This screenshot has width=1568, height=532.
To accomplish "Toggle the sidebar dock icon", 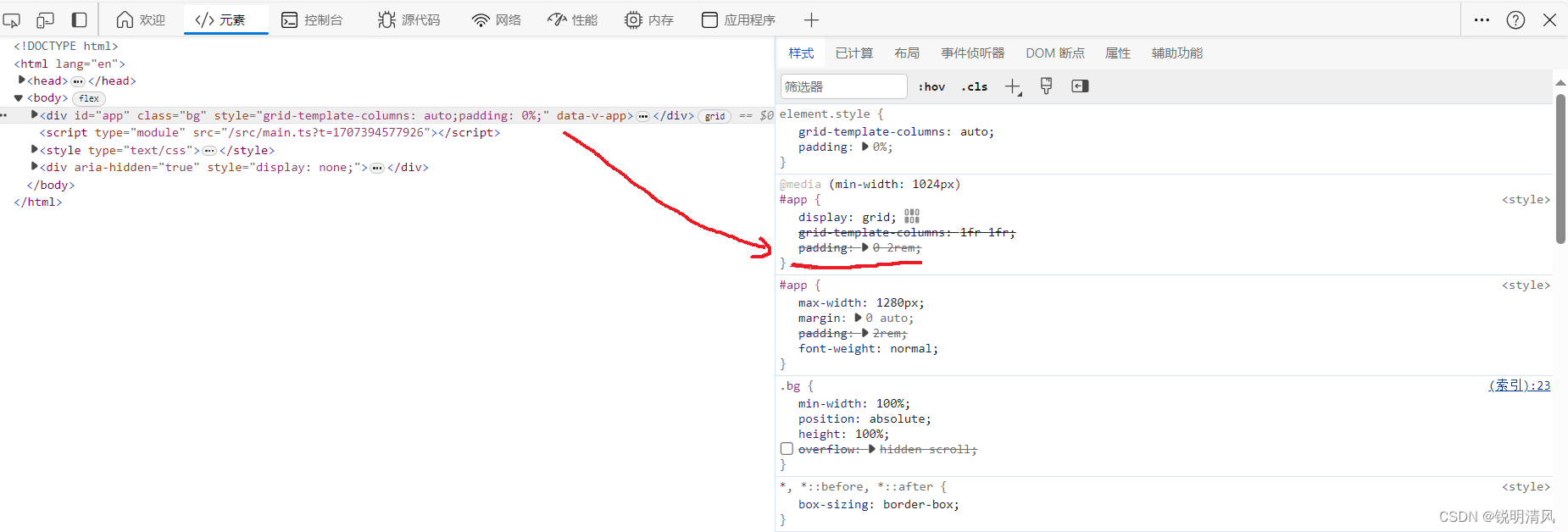I will [79, 19].
